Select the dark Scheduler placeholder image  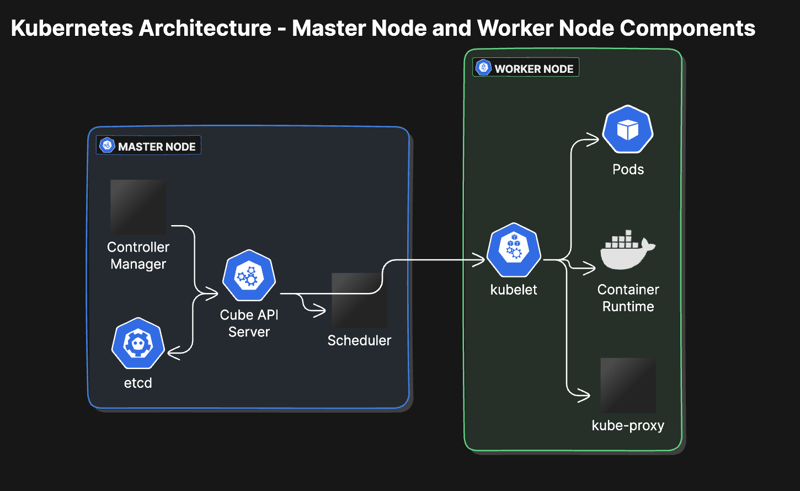click(x=359, y=300)
